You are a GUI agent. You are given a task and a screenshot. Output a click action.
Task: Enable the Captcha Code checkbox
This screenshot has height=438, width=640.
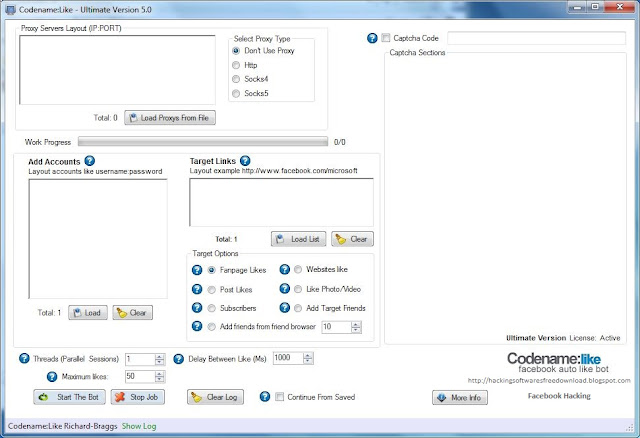coord(386,38)
